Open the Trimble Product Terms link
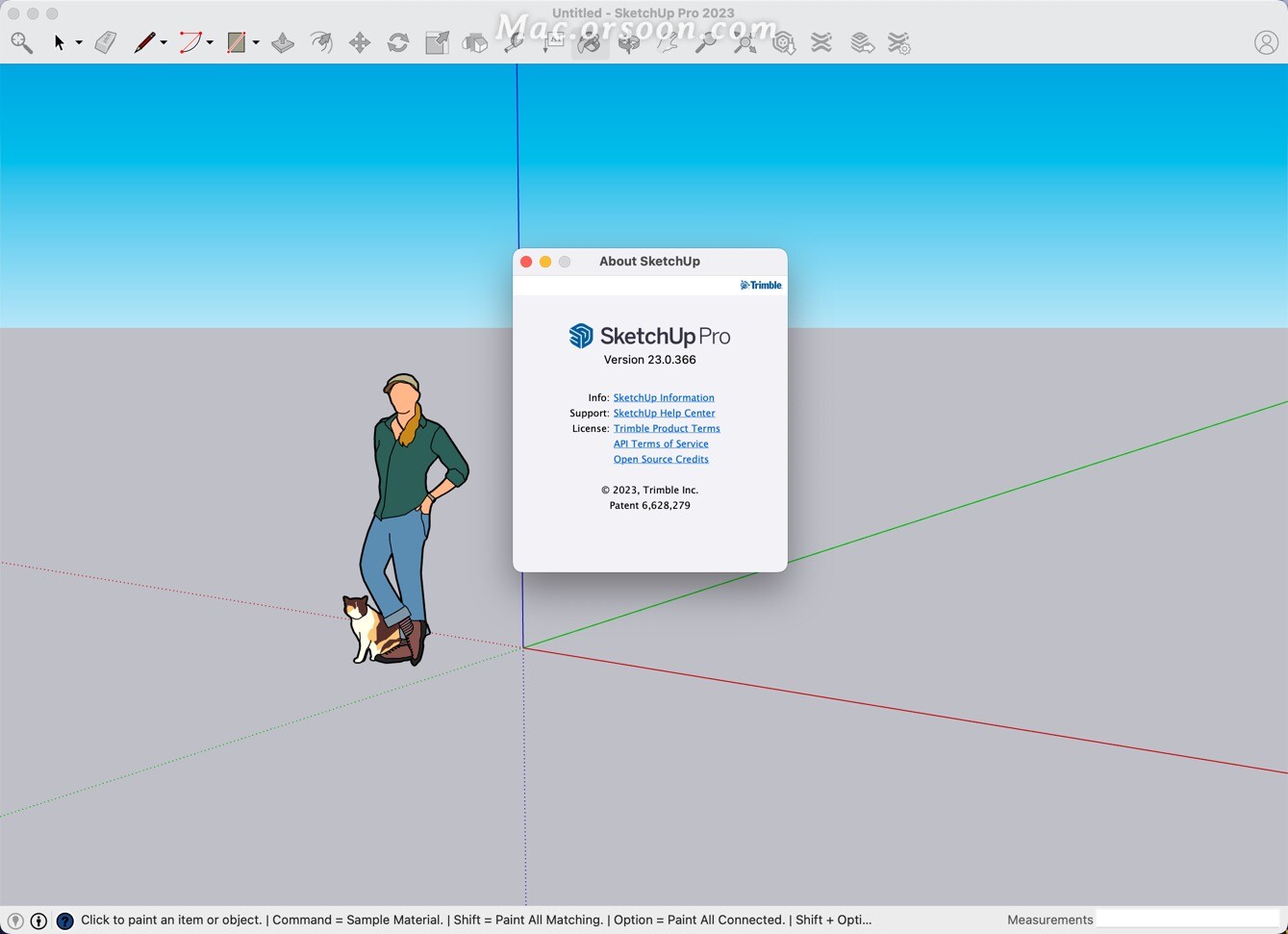 [x=666, y=428]
